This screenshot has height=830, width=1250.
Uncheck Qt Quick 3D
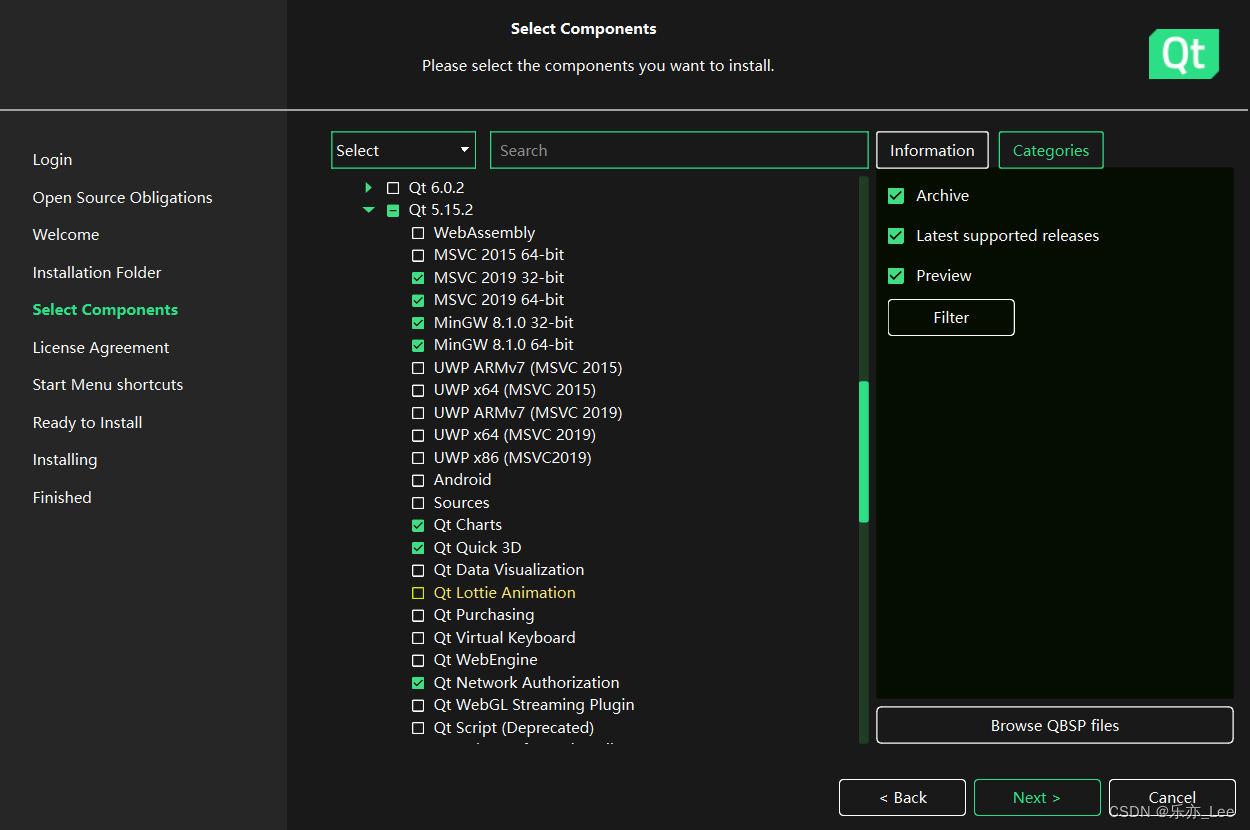pyautogui.click(x=418, y=548)
